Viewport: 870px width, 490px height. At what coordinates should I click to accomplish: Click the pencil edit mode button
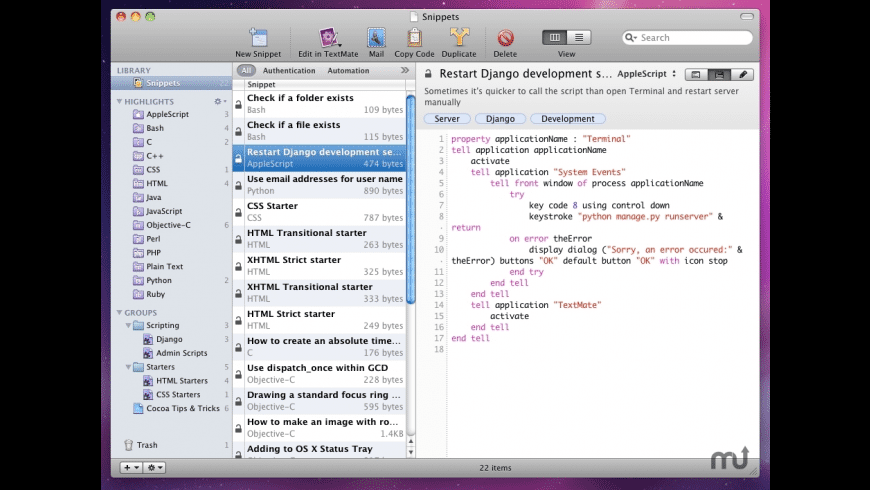(x=742, y=74)
